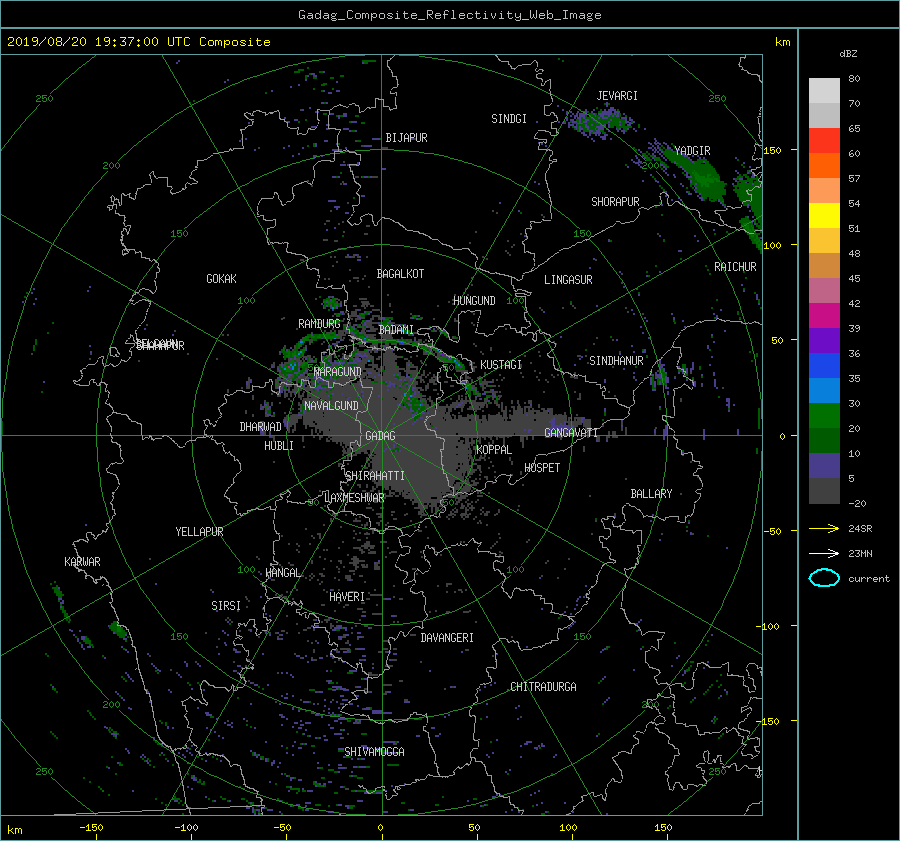Image resolution: width=900 pixels, height=841 pixels.
Task: Click the red 60-65 dBZ color swatch
Action: coord(824,140)
